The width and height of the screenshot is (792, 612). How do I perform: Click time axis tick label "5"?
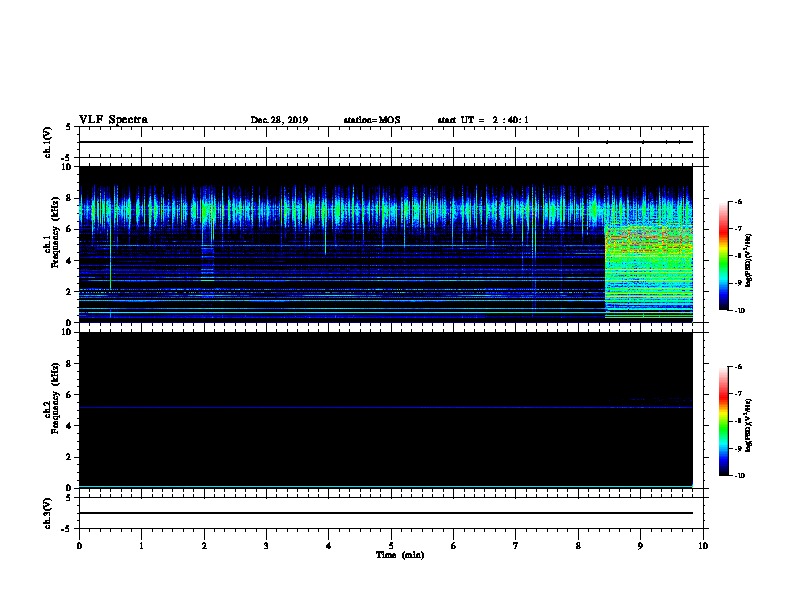click(x=391, y=546)
